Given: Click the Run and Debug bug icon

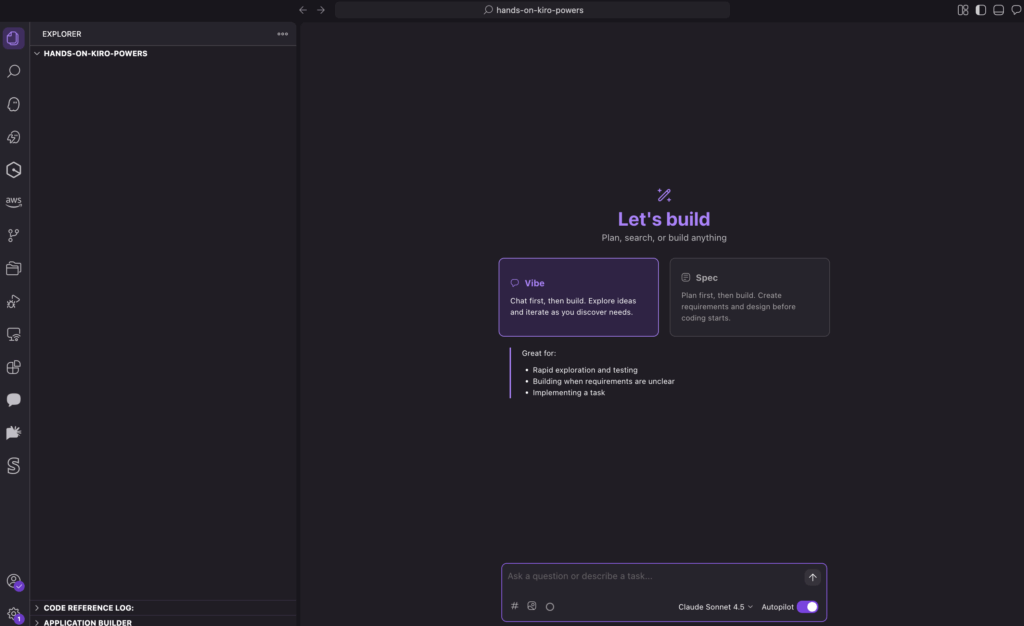Looking at the screenshot, I should pyautogui.click(x=14, y=301).
